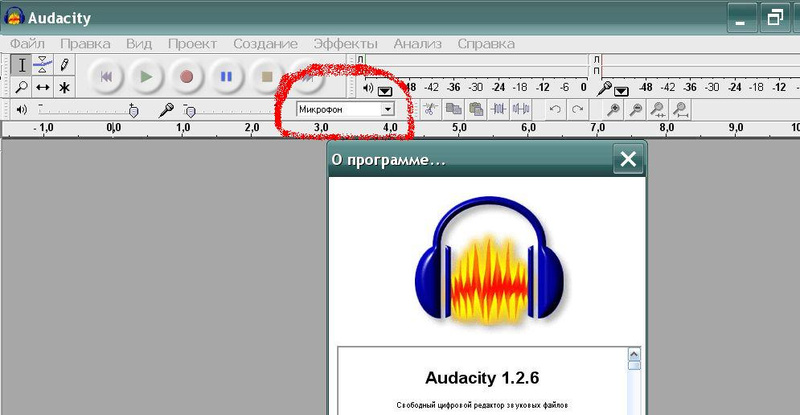Open the Файл menu
Screen dimensions: 800x415
(x=27, y=44)
